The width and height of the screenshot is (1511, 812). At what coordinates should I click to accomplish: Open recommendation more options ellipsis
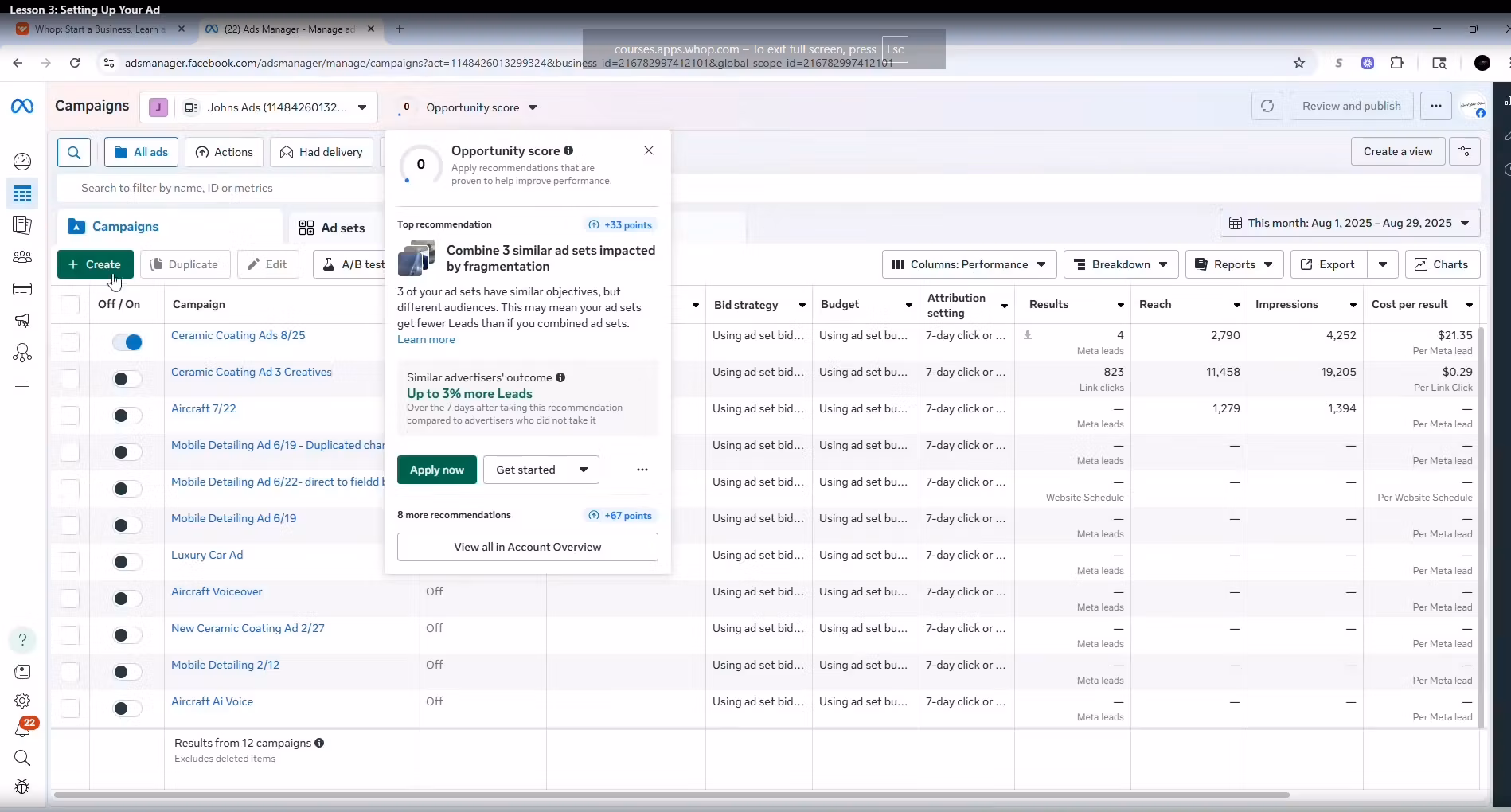642,470
